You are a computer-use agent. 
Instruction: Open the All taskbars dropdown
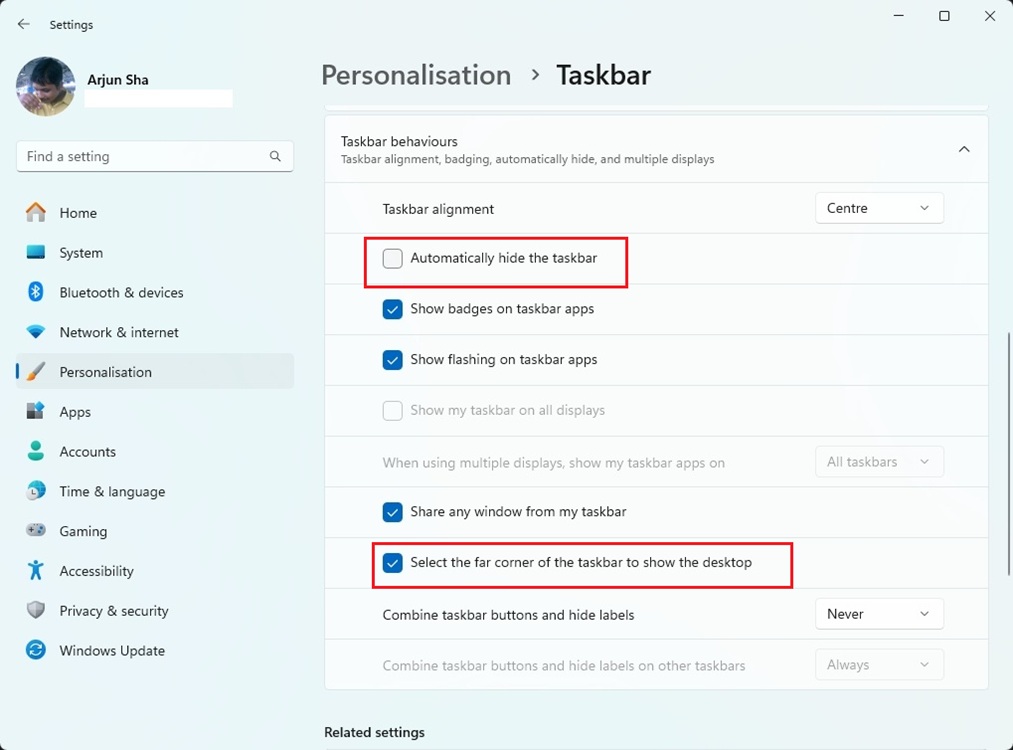pos(879,462)
